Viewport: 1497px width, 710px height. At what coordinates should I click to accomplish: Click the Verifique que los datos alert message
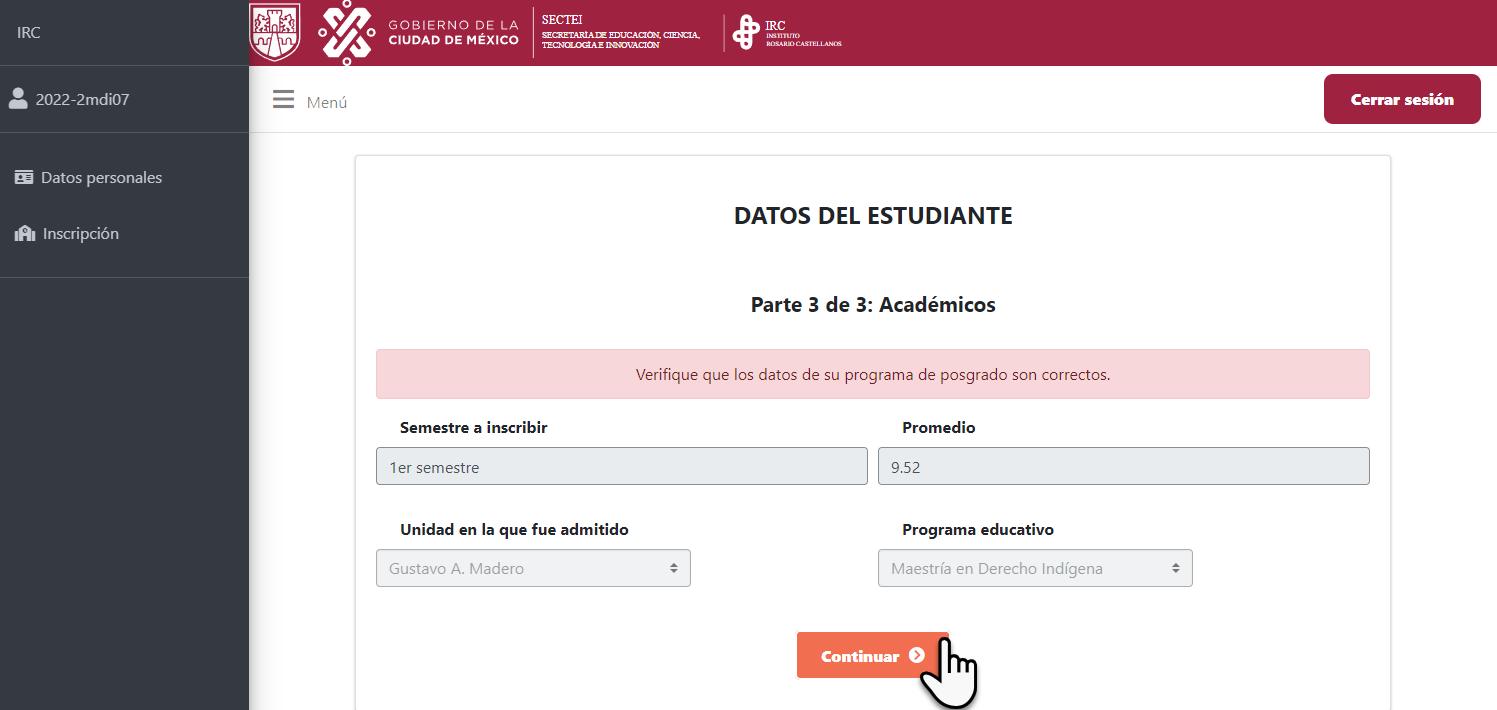(873, 374)
